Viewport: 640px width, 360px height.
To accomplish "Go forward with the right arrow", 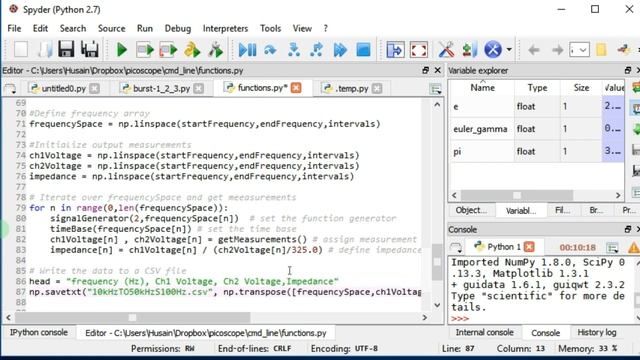I will [x=557, y=50].
